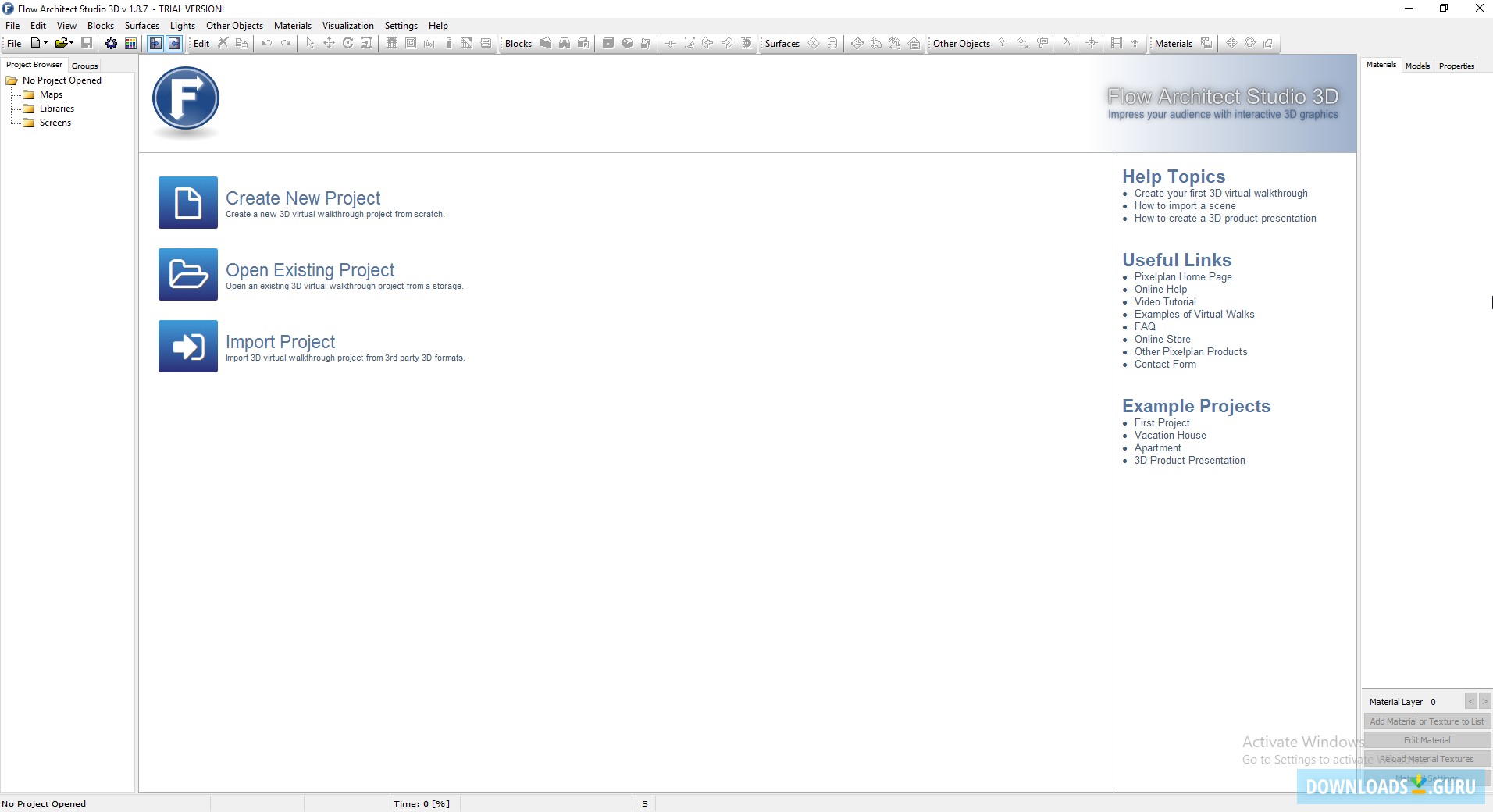Click the grid snap toolbar icon

[x=391, y=43]
